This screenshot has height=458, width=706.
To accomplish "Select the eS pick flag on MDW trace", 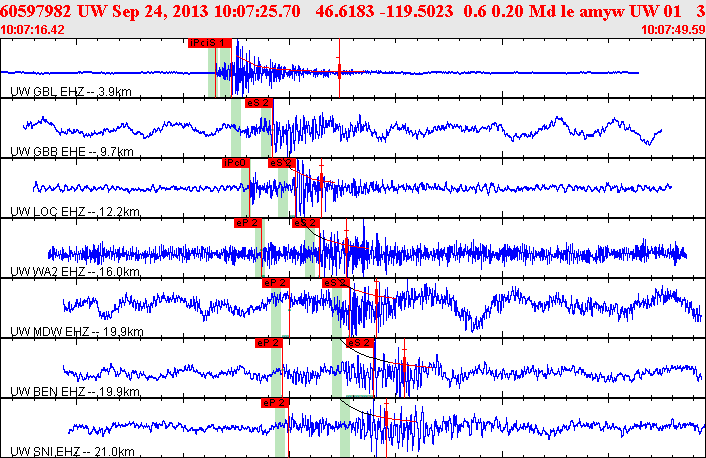I will coord(335,283).
